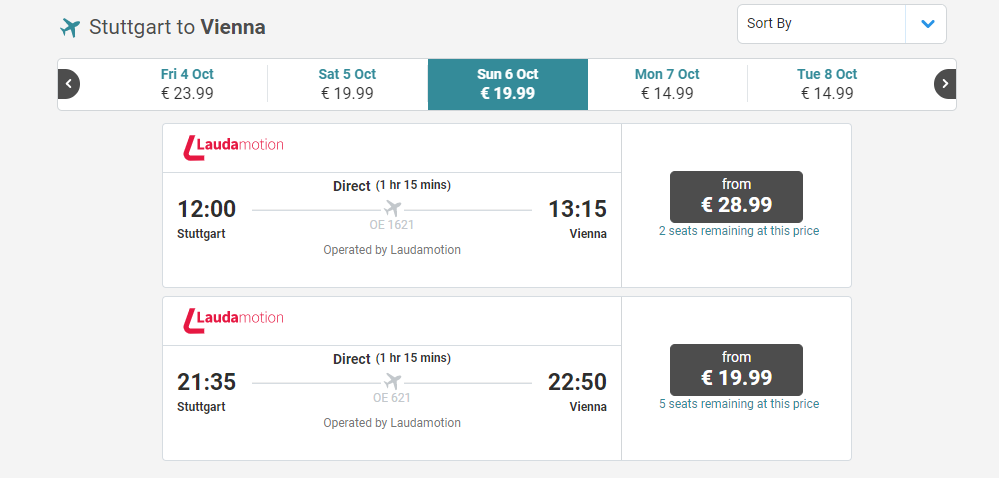Click the teal airplane icon beside Stuttgart to Vienna
Image resolution: width=999 pixels, height=478 pixels.
pyautogui.click(x=69, y=28)
